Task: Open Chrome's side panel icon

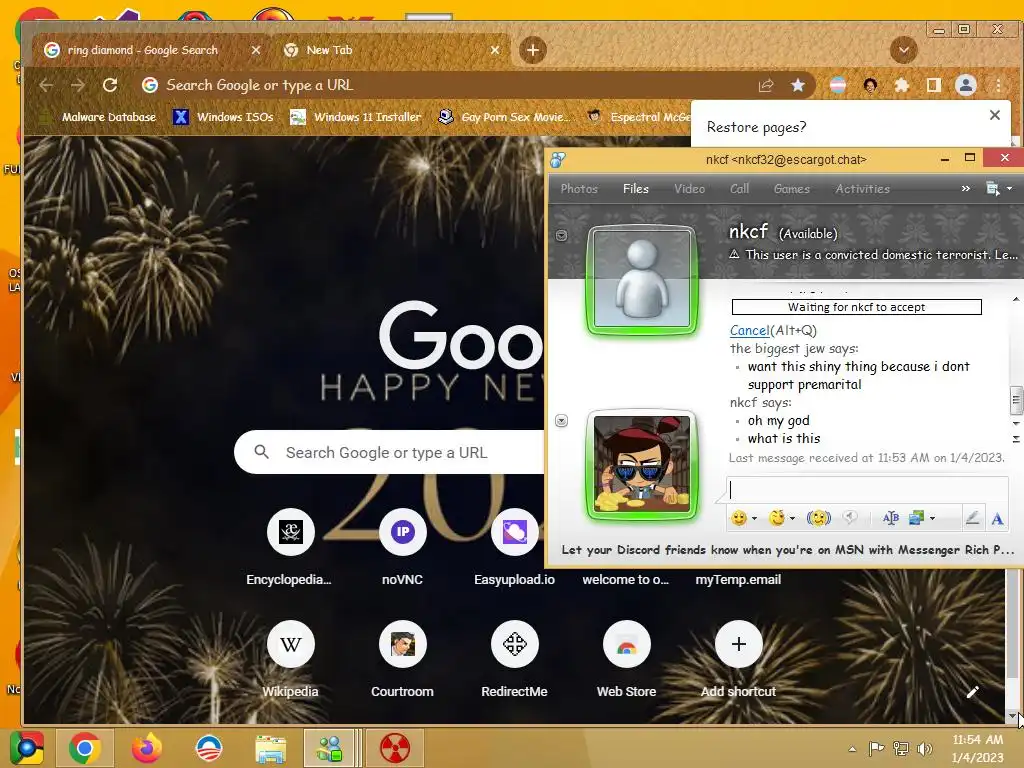Action: (934, 86)
